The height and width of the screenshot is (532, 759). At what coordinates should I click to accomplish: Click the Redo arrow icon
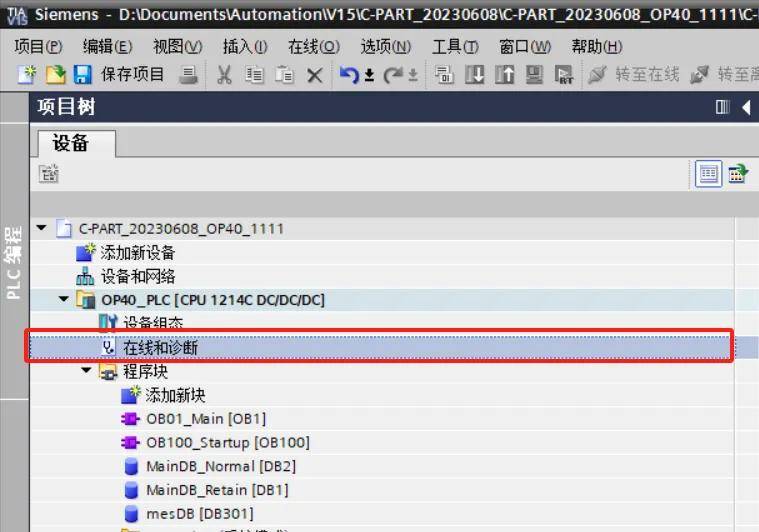393,75
